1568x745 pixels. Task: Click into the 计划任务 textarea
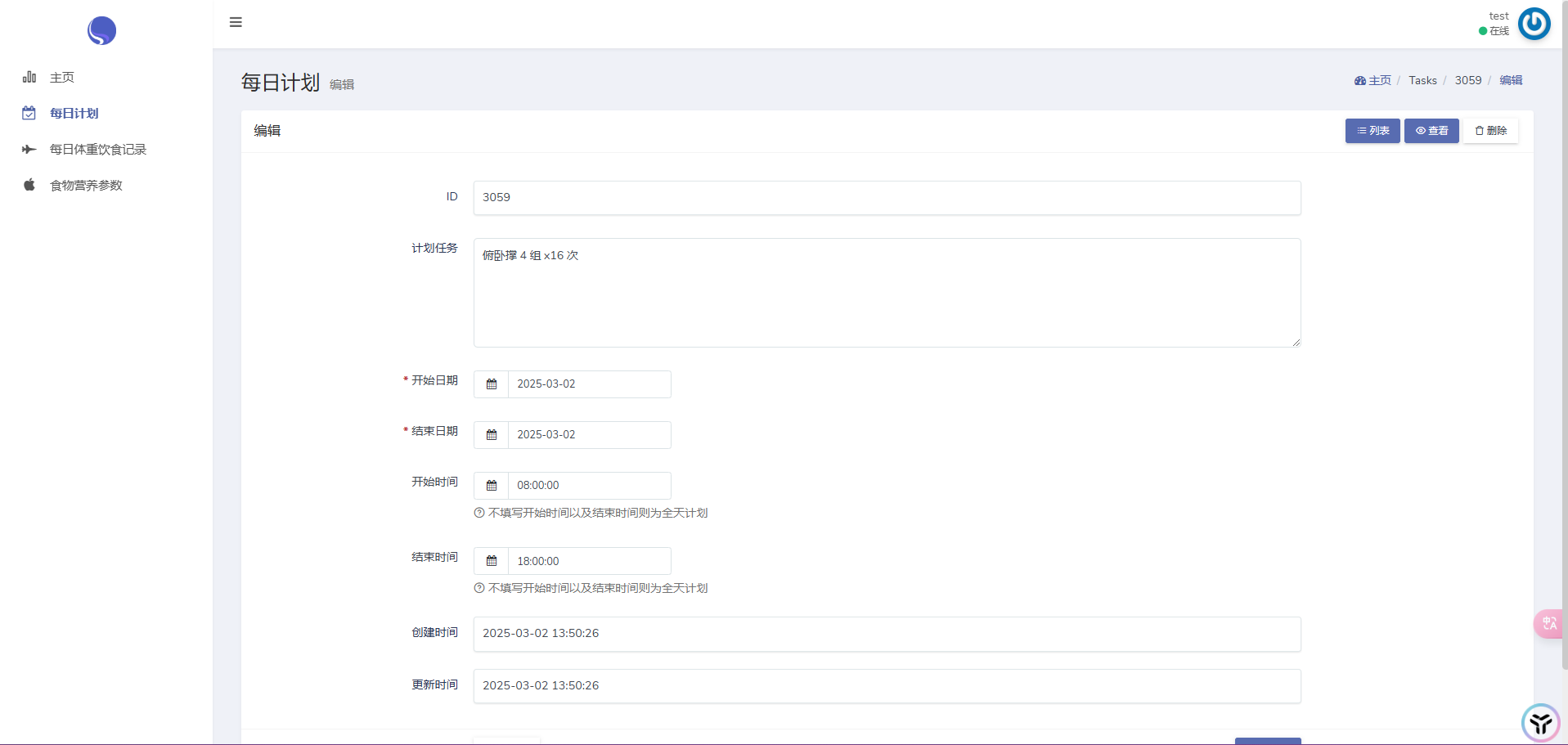tap(887, 293)
